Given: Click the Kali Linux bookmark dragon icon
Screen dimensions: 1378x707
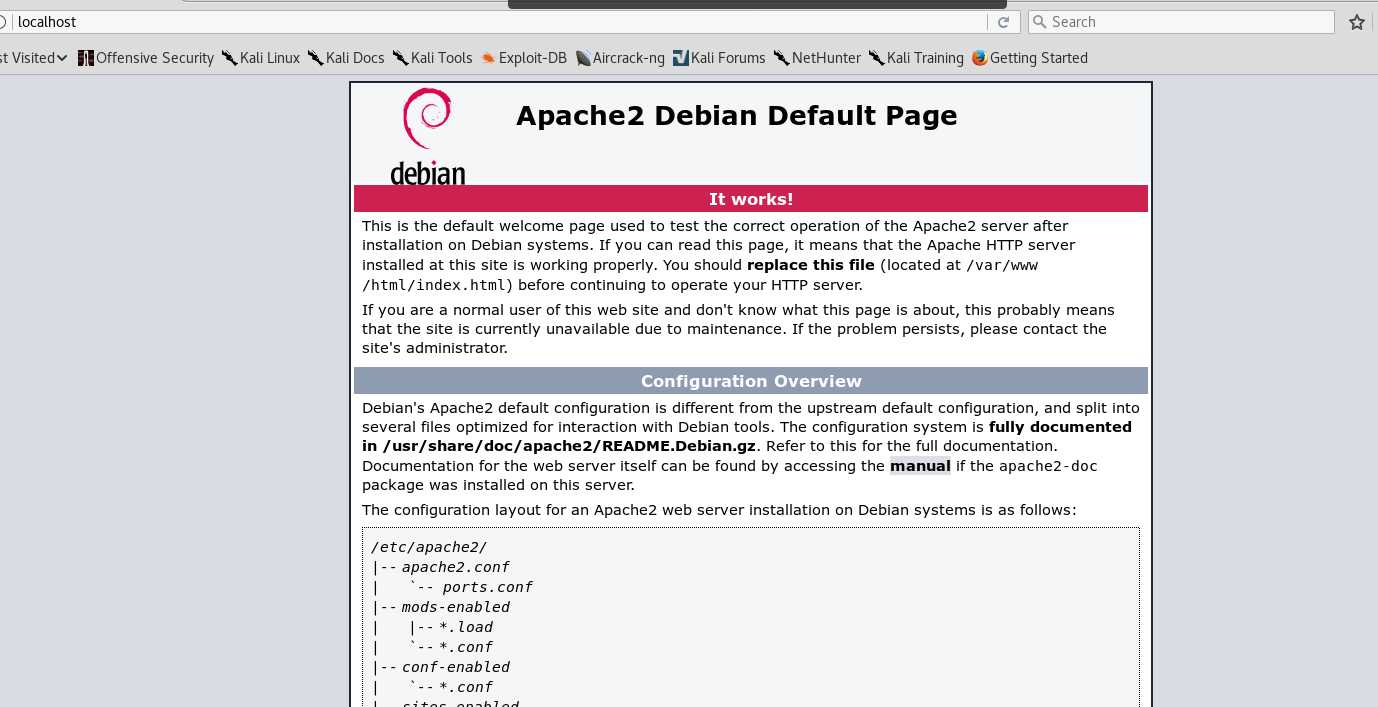Looking at the screenshot, I should (230, 58).
